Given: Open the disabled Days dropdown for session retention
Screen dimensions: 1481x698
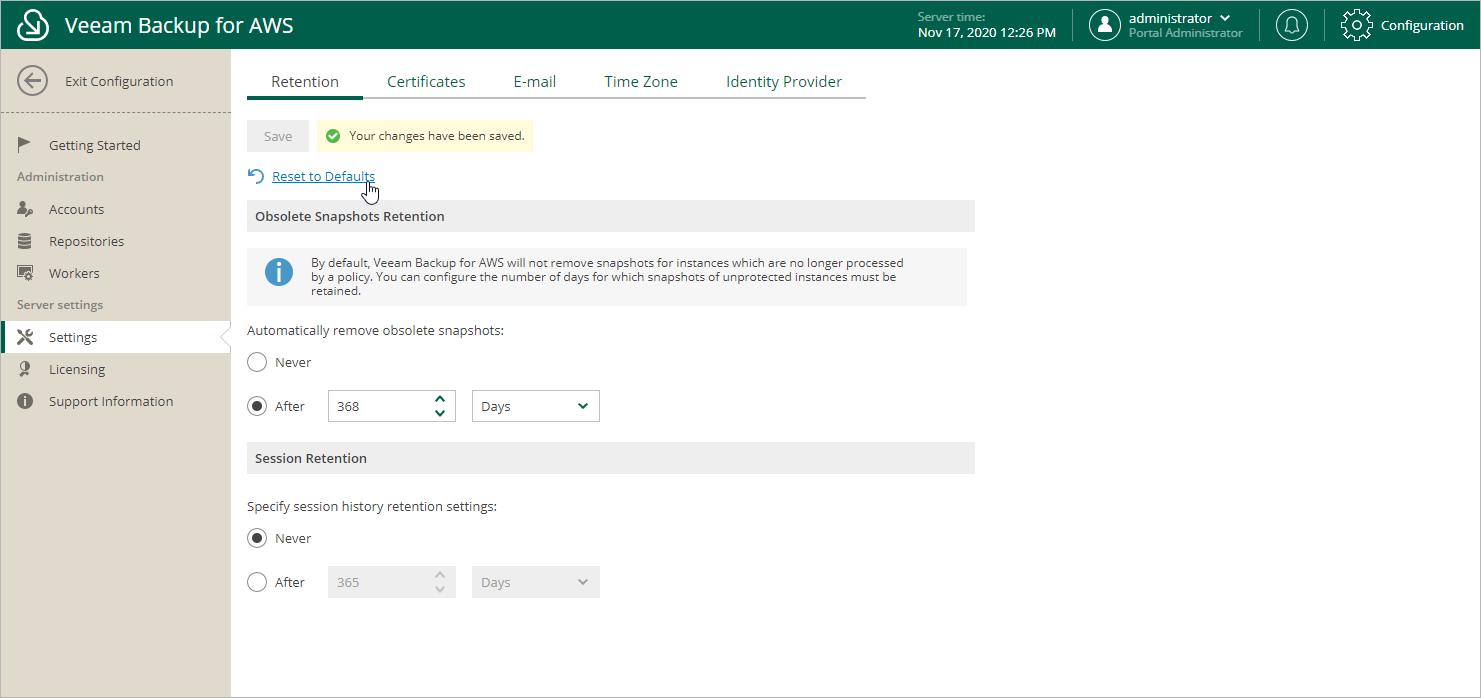Looking at the screenshot, I should tap(536, 582).
